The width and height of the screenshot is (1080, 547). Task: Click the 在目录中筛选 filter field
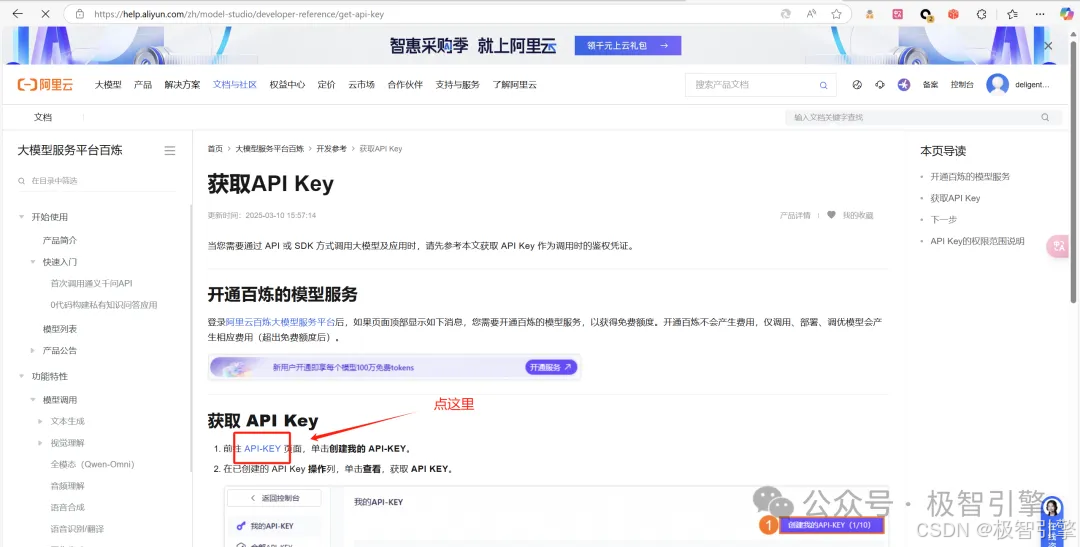pos(96,180)
